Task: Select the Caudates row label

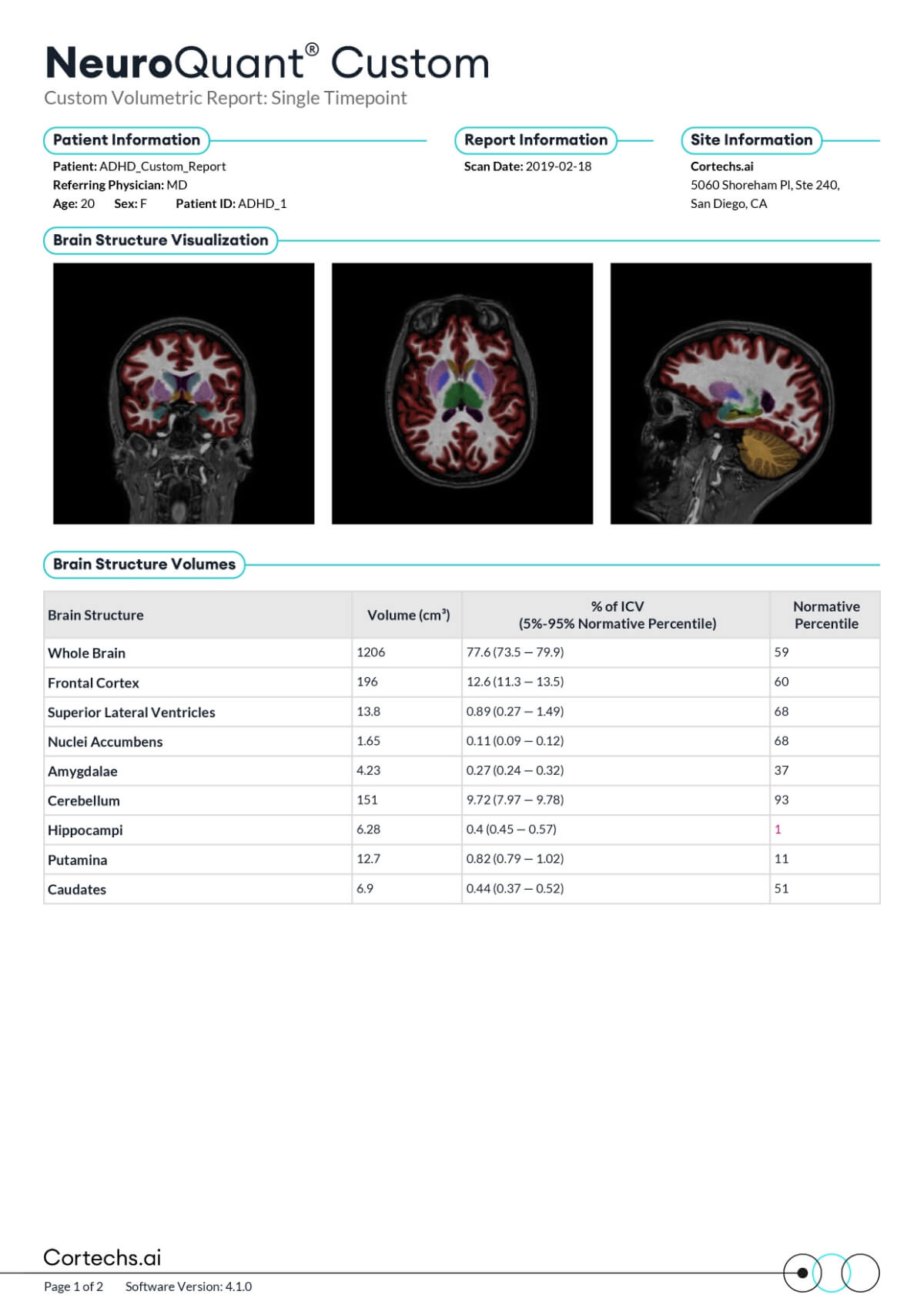Action: pos(77,889)
